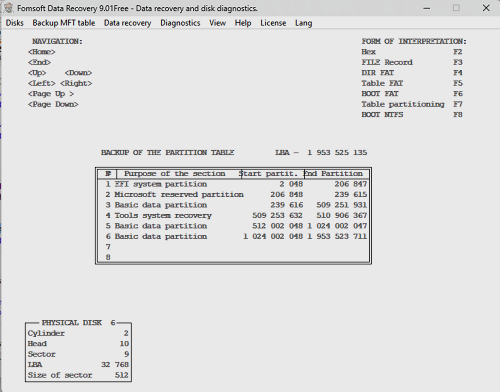Click empty row number 7
500x392 pixels.
[108, 247]
